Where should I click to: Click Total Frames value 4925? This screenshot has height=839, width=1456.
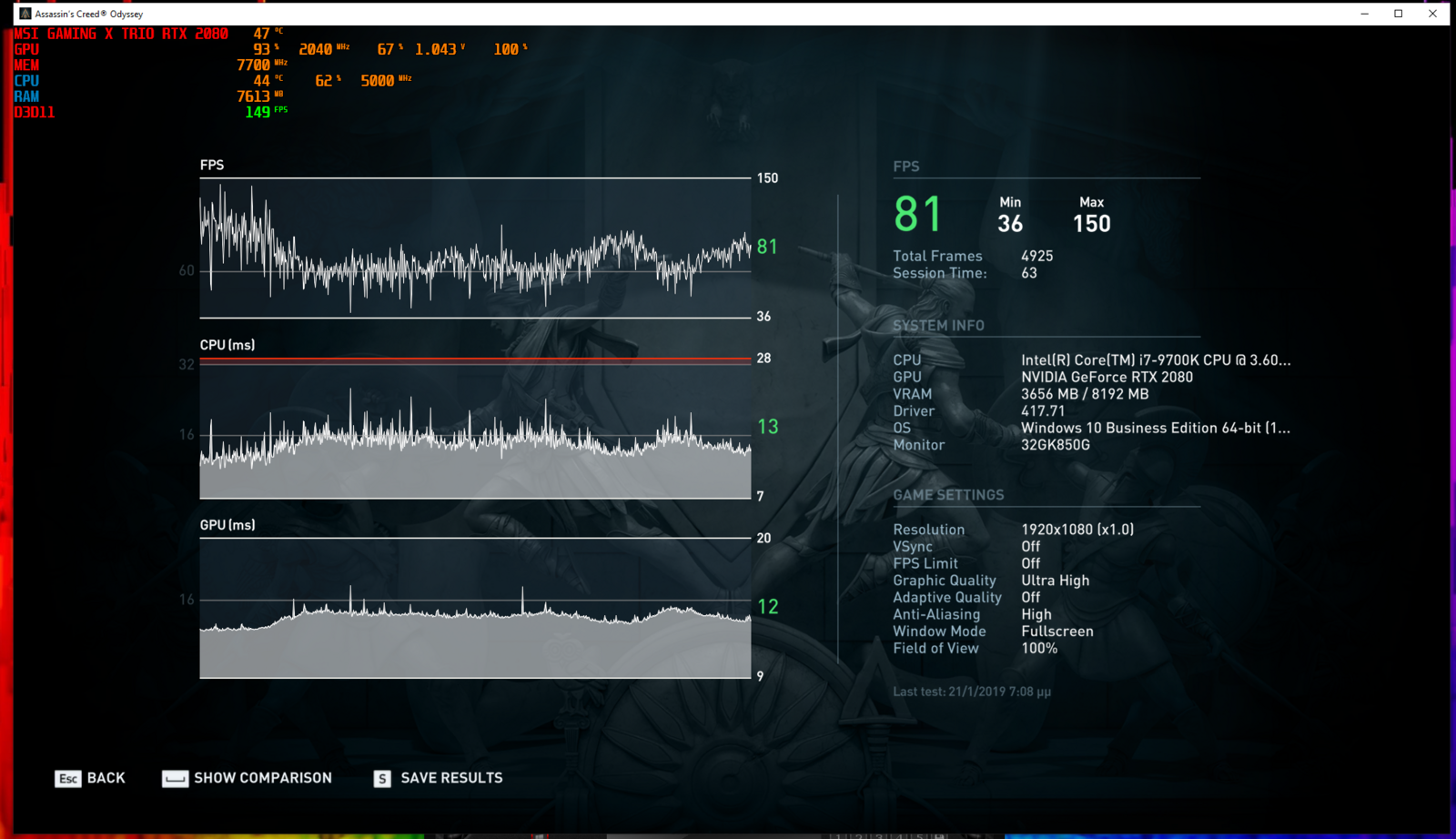coord(1036,256)
